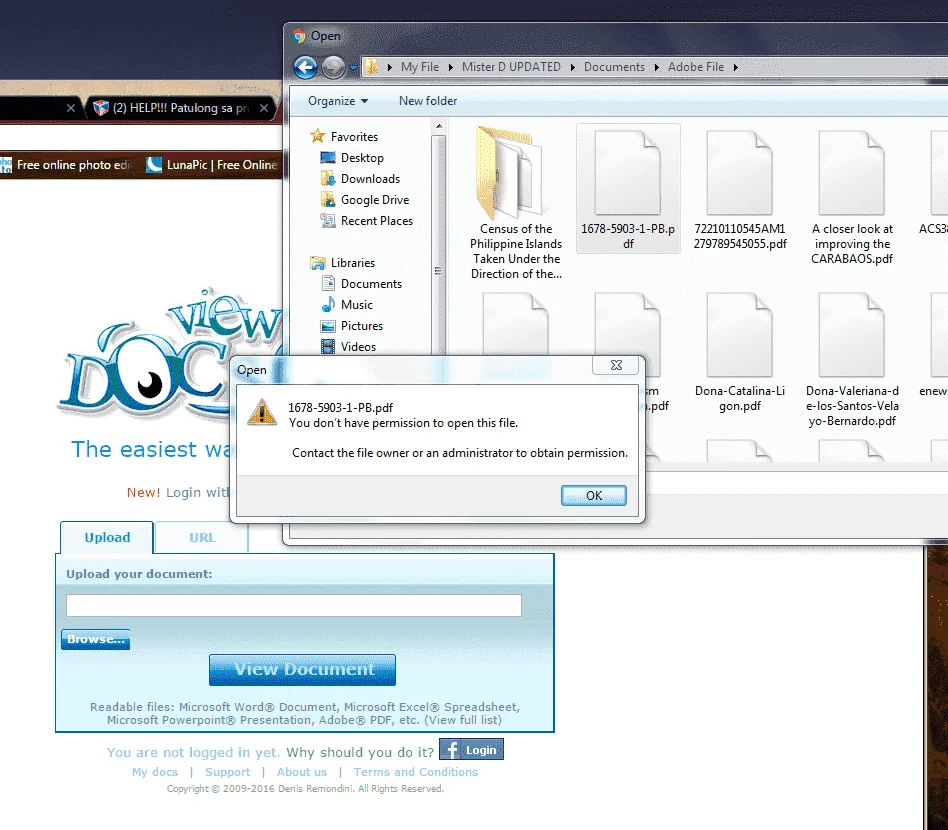Click the warning triangle icon in the error dialog
948x830 pixels.
[x=262, y=412]
